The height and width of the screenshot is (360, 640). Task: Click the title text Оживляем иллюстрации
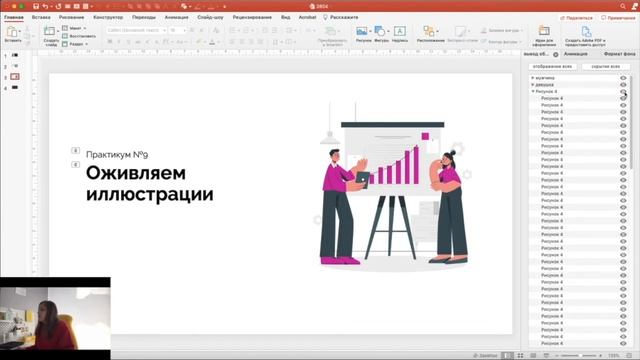click(149, 183)
